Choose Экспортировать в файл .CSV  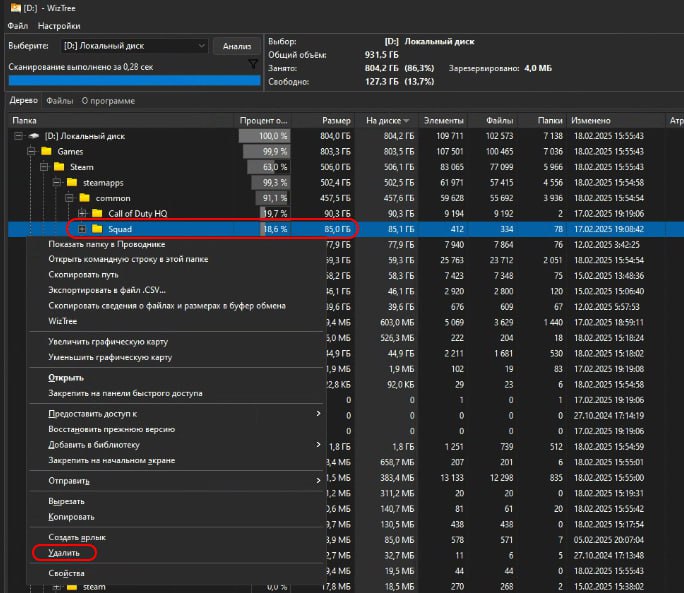point(107,290)
